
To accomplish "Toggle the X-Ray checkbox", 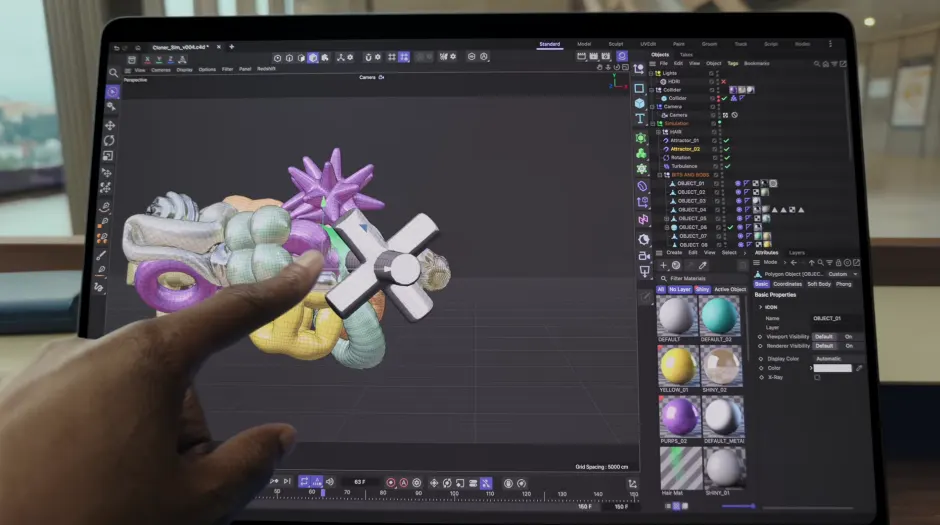I will (817, 378).
